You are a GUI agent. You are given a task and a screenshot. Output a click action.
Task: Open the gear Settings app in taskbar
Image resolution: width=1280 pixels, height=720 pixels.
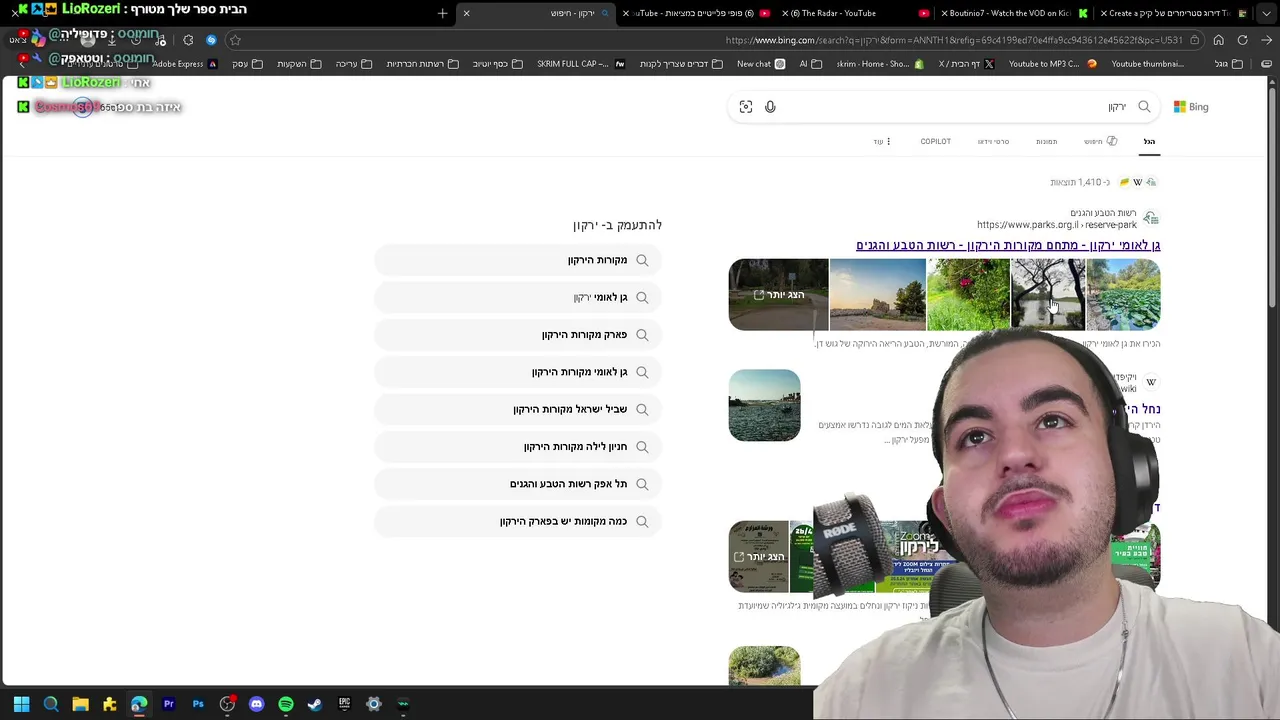tap(374, 704)
